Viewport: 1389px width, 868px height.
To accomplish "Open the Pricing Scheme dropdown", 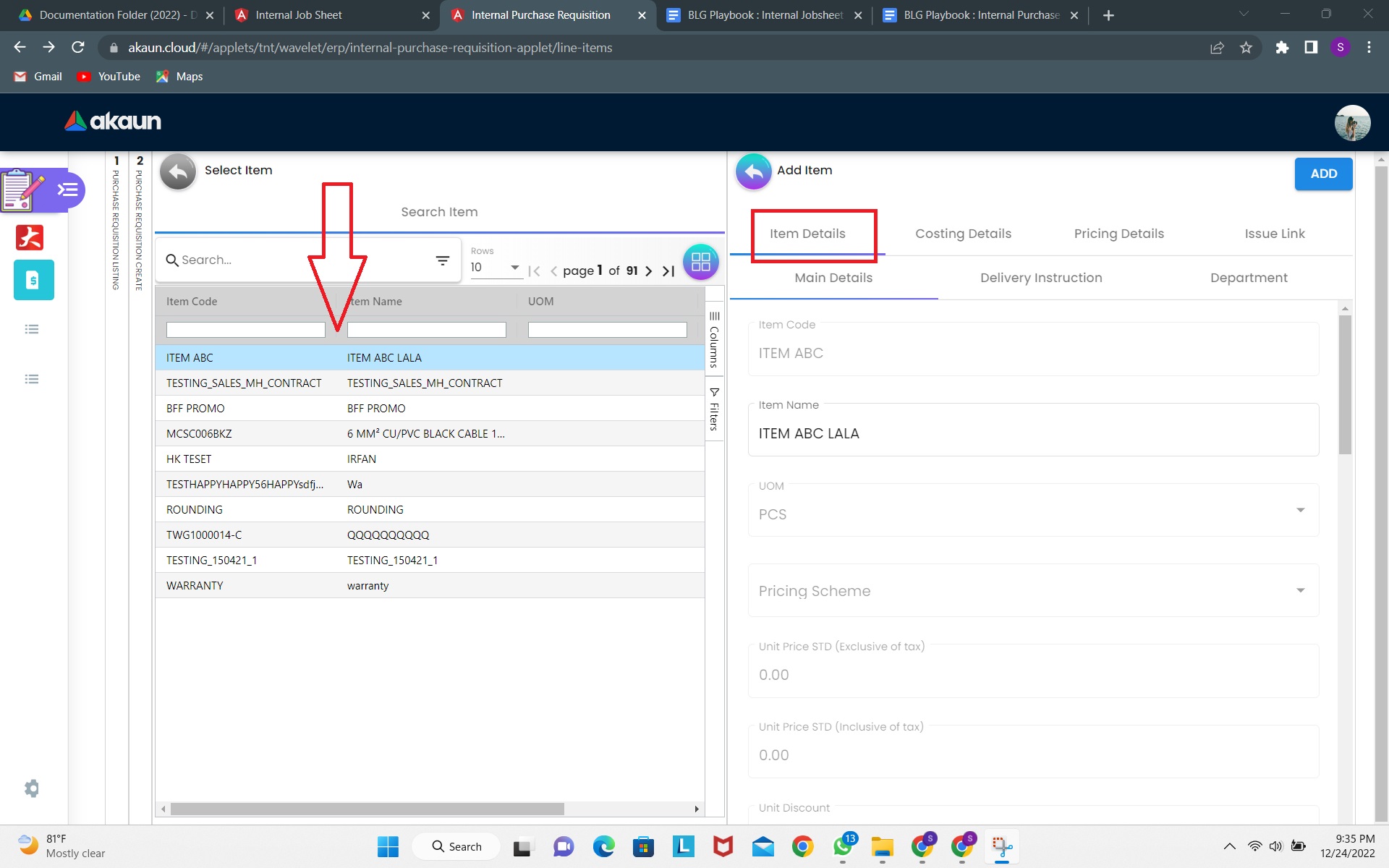I will [x=1300, y=591].
